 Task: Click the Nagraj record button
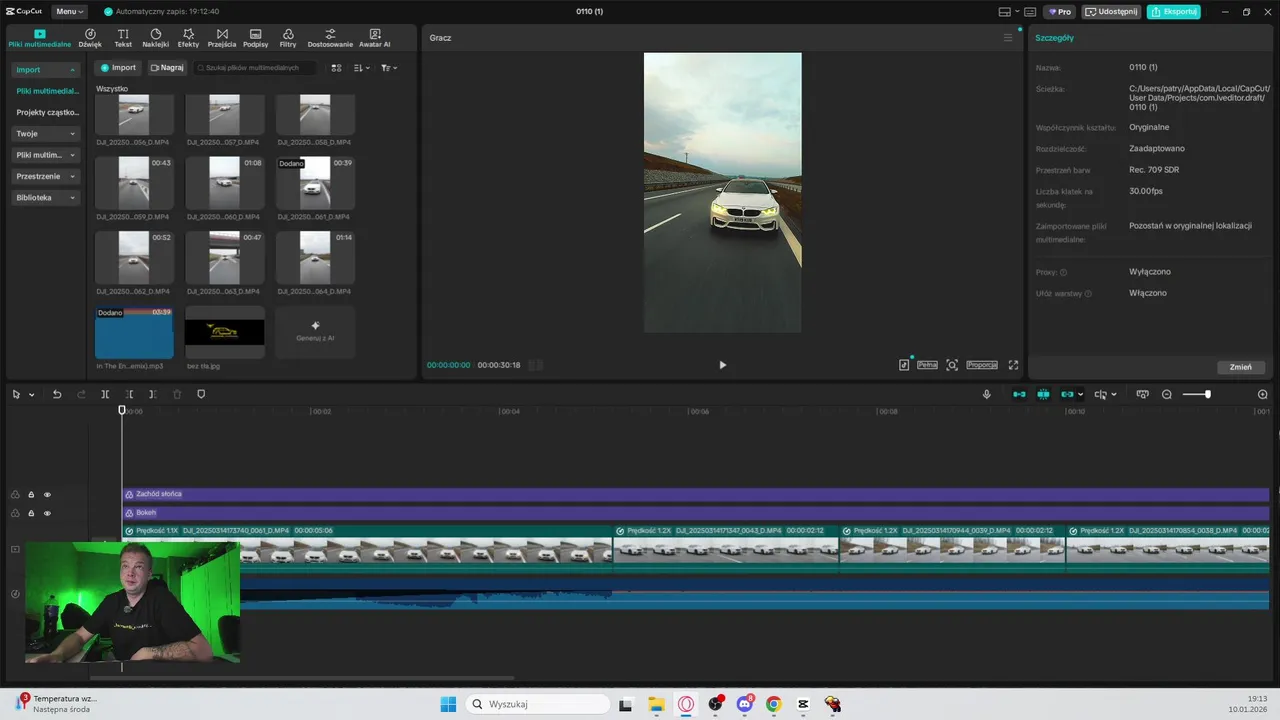(167, 68)
